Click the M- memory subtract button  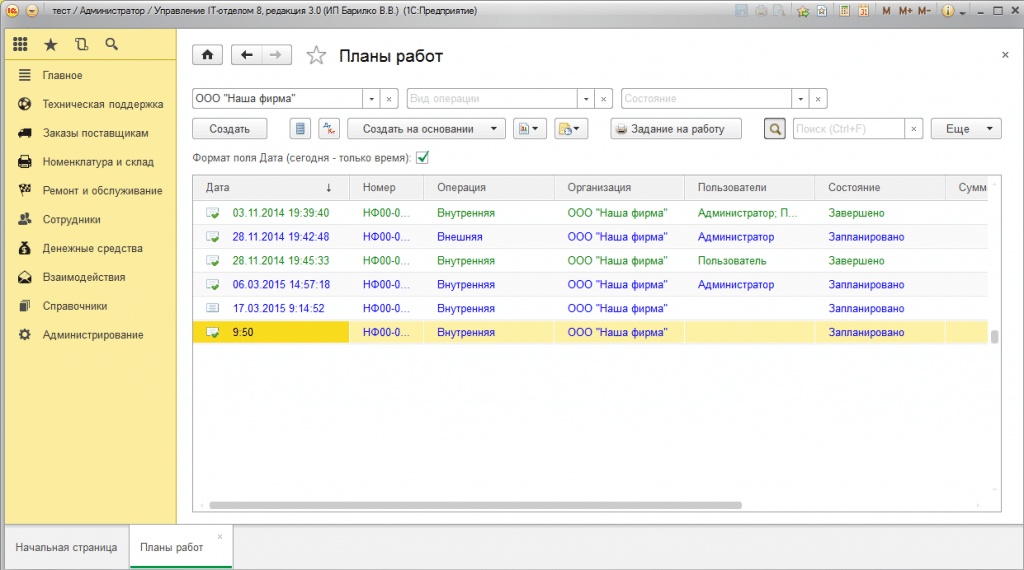(924, 10)
